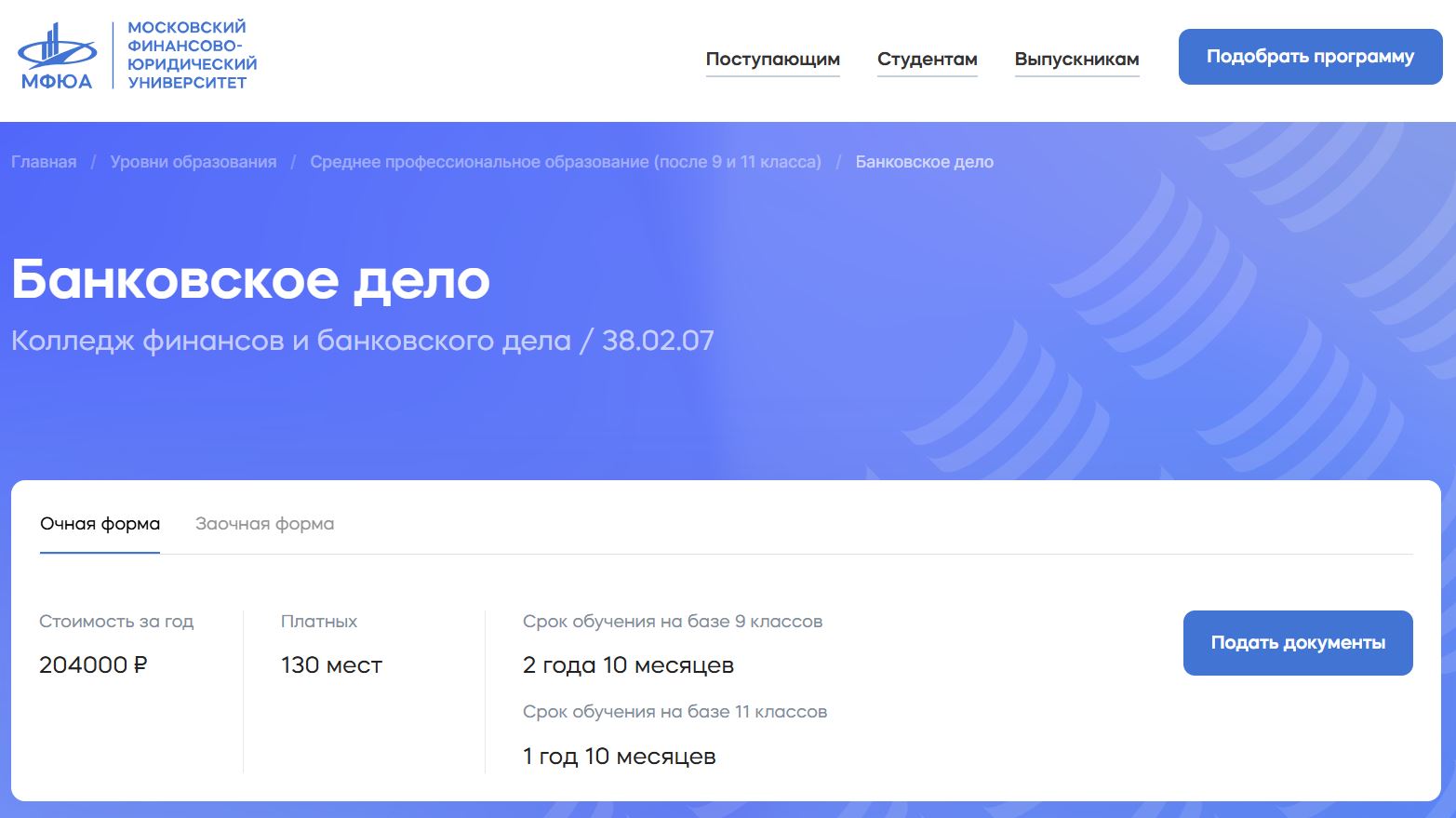This screenshot has height=818, width=1456.
Task: Click the МФЮА logo icon
Action: coord(57,56)
